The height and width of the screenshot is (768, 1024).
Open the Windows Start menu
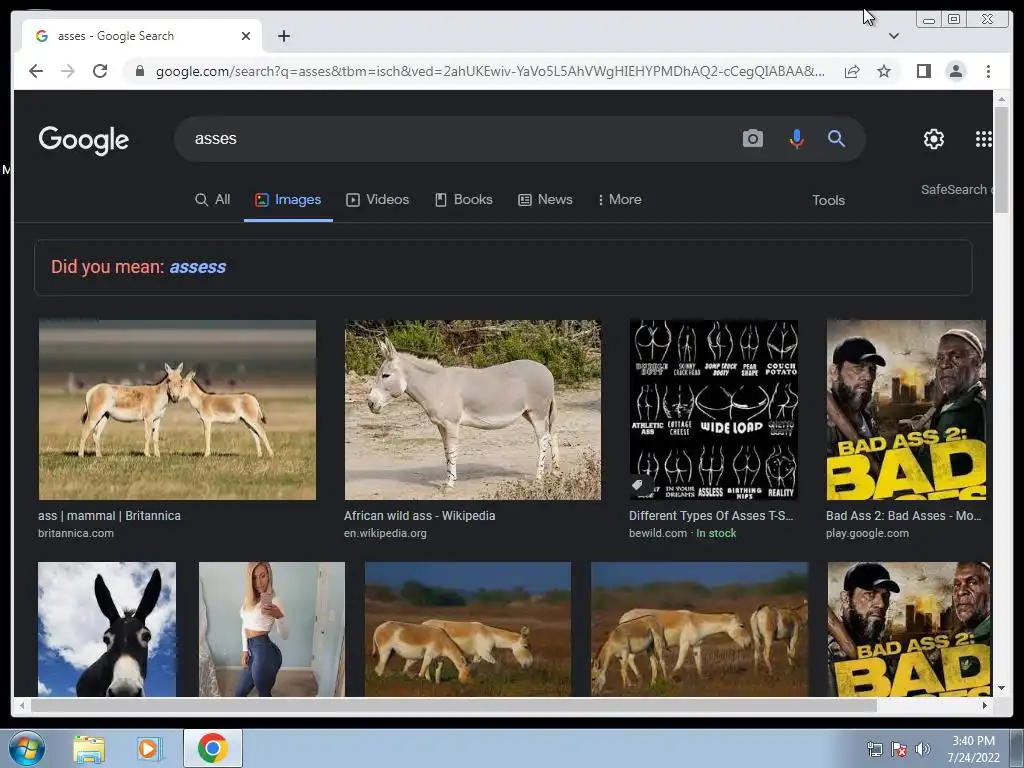pos(26,748)
